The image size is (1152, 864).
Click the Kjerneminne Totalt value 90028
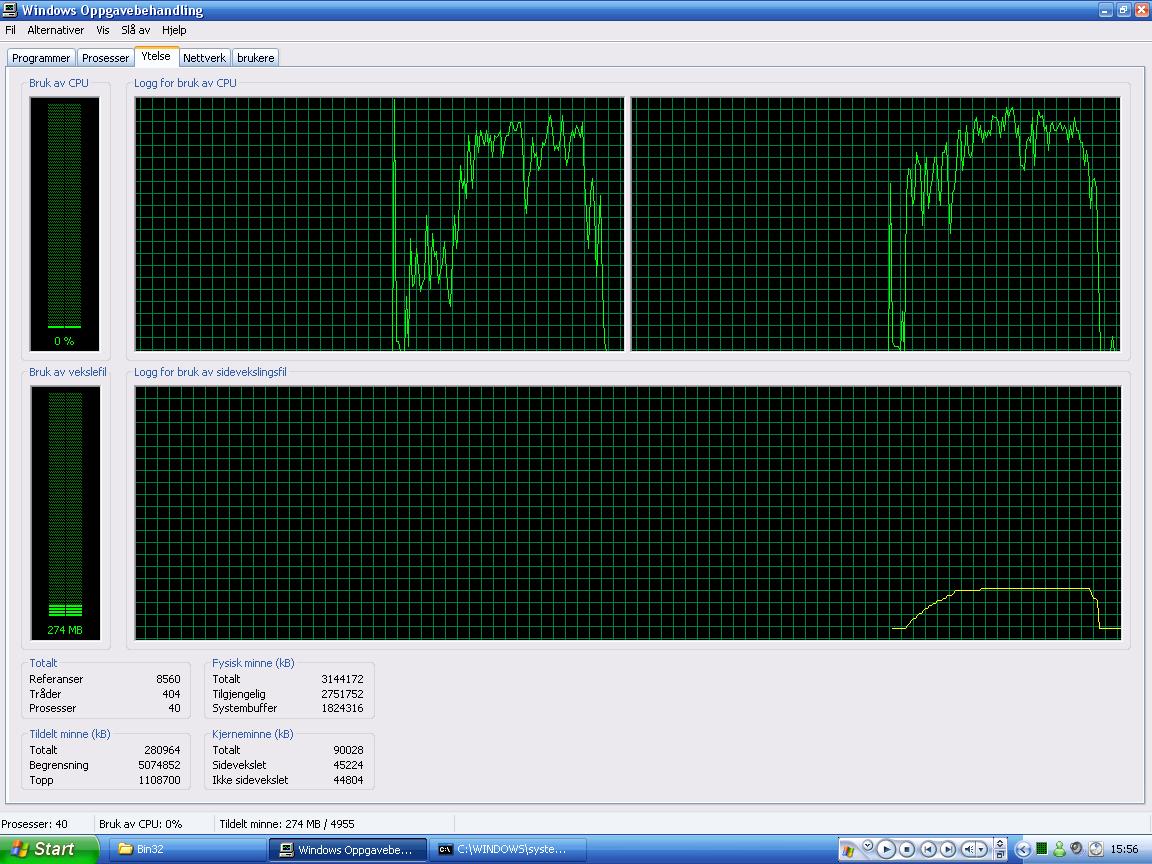pyautogui.click(x=348, y=750)
